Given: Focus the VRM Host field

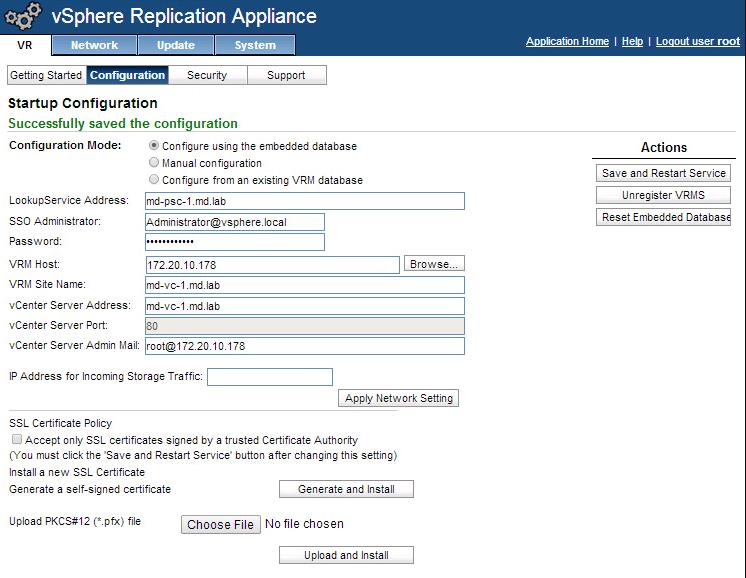Looking at the screenshot, I should (272, 265).
